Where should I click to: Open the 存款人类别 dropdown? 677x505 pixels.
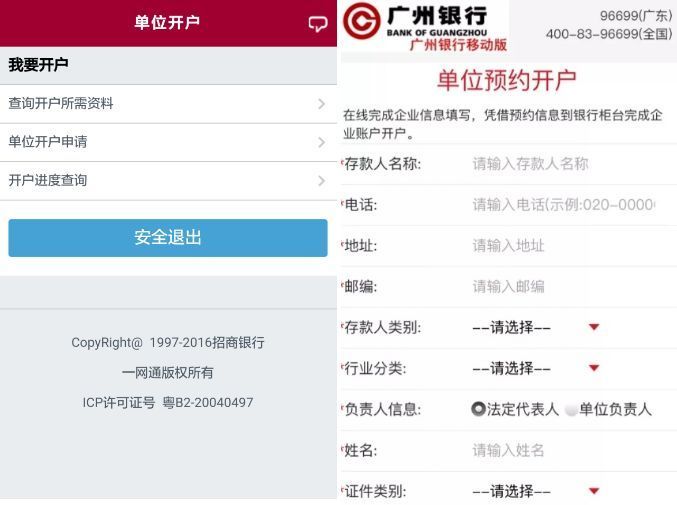click(536, 328)
